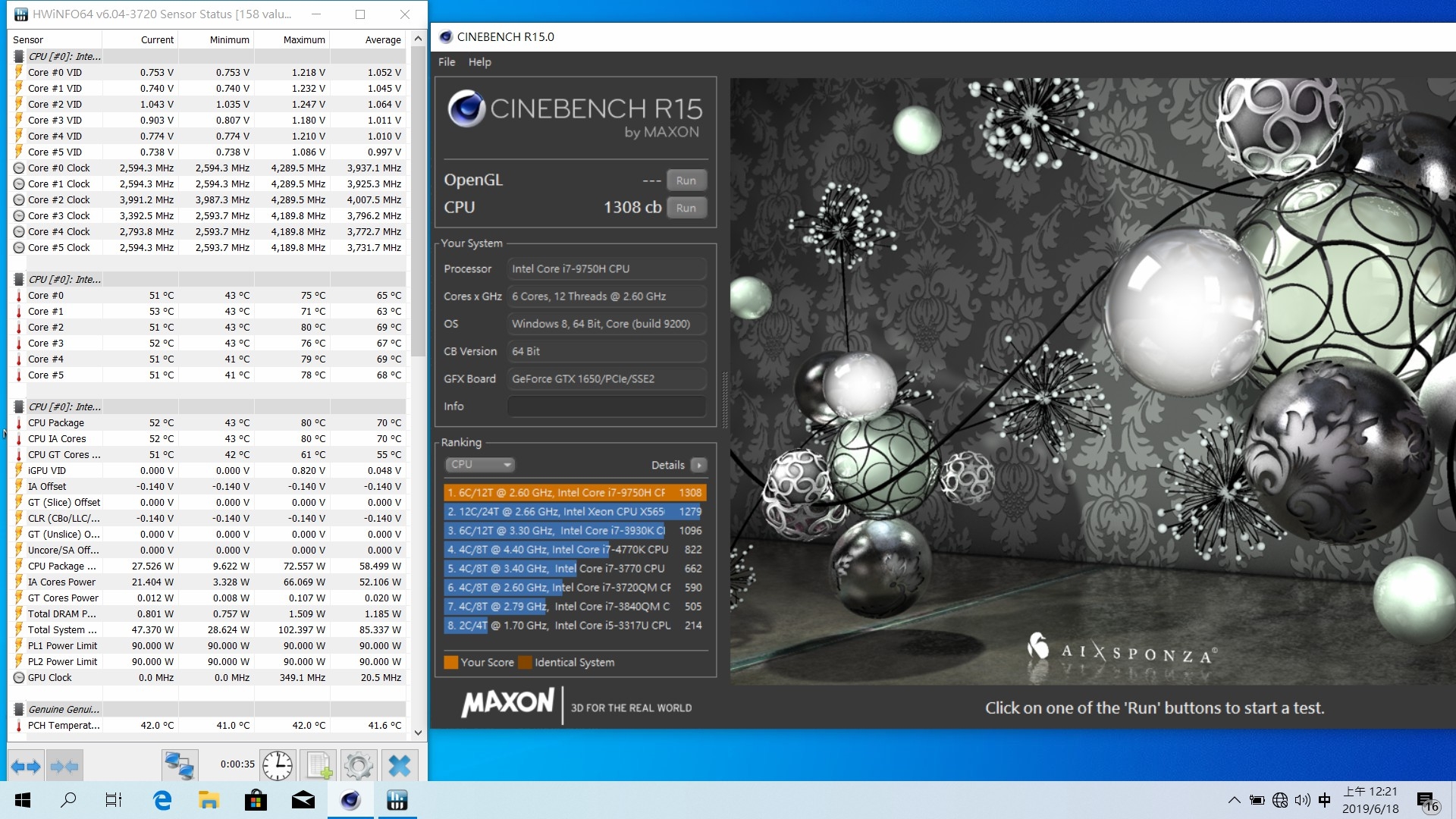Screen dimensions: 1456x819
Task: Click the sensor list scroll-down arrow
Action: (418, 733)
